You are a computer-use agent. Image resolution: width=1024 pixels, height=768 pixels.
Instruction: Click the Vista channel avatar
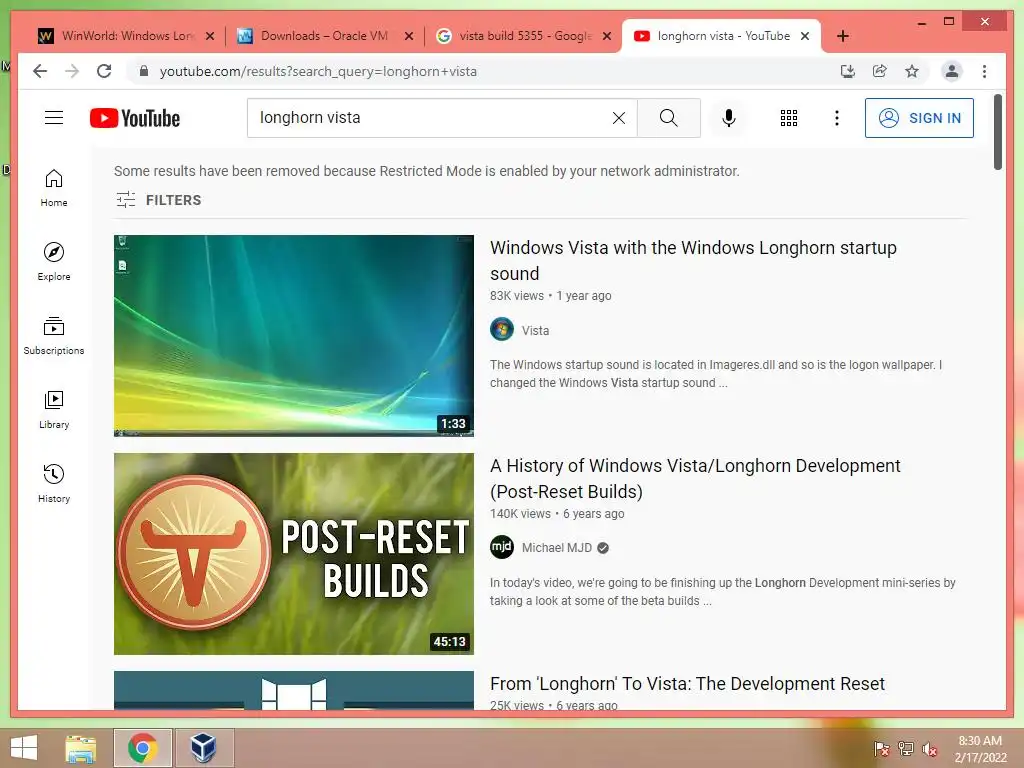point(502,329)
